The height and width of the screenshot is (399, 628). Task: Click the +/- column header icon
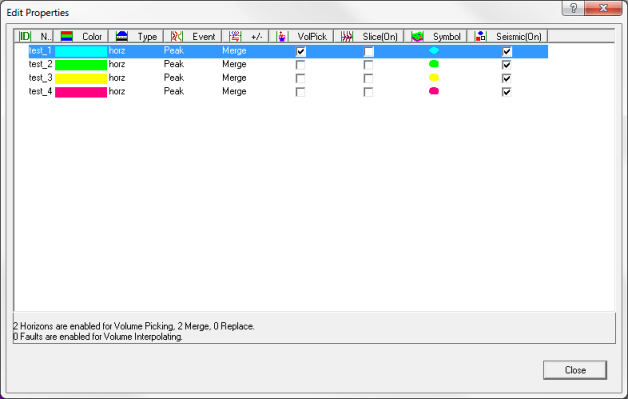pos(235,36)
